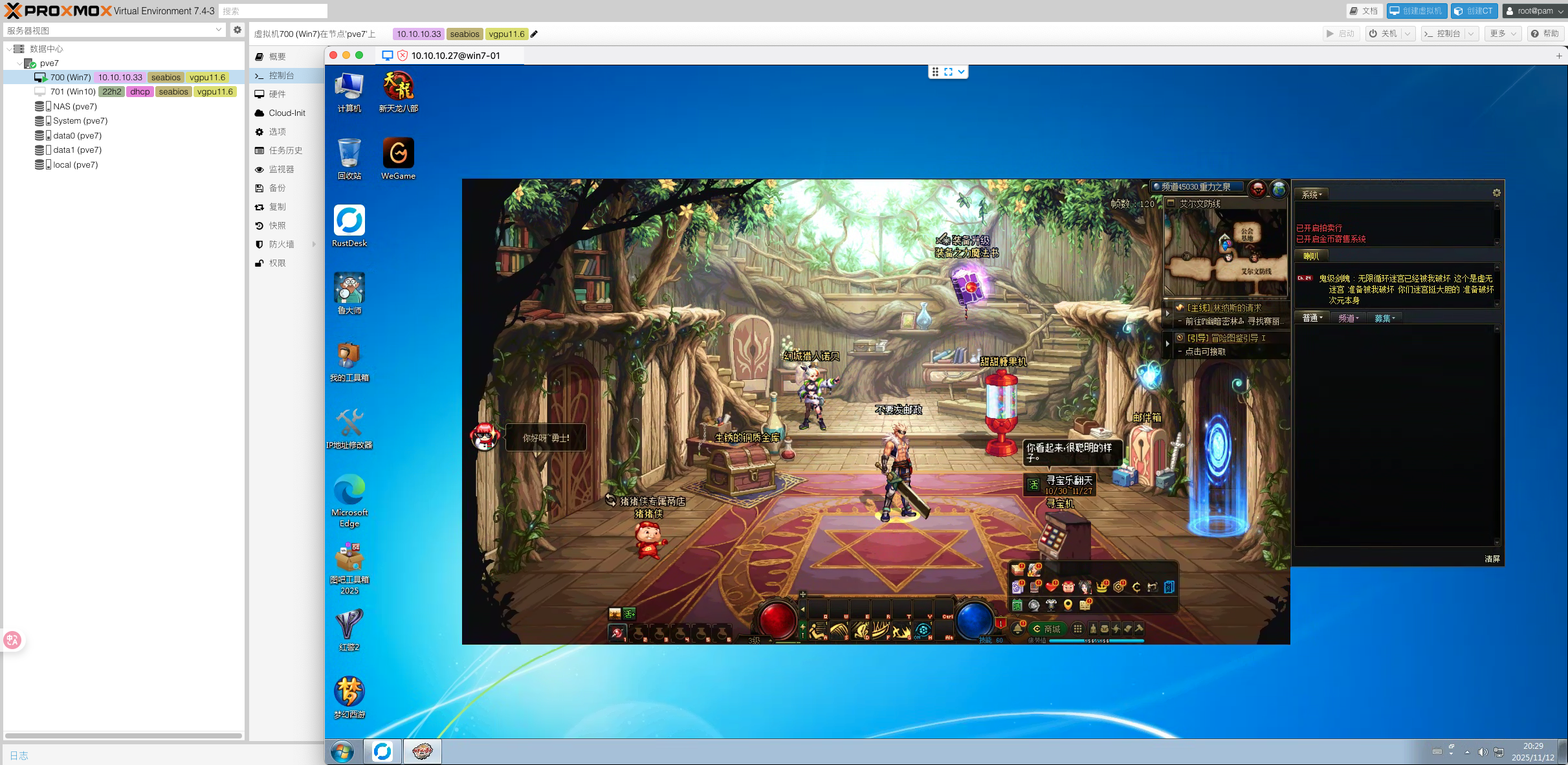Click the Proxmox 搜索 search field
Screen dimensions: 1568x765
(x=272, y=11)
